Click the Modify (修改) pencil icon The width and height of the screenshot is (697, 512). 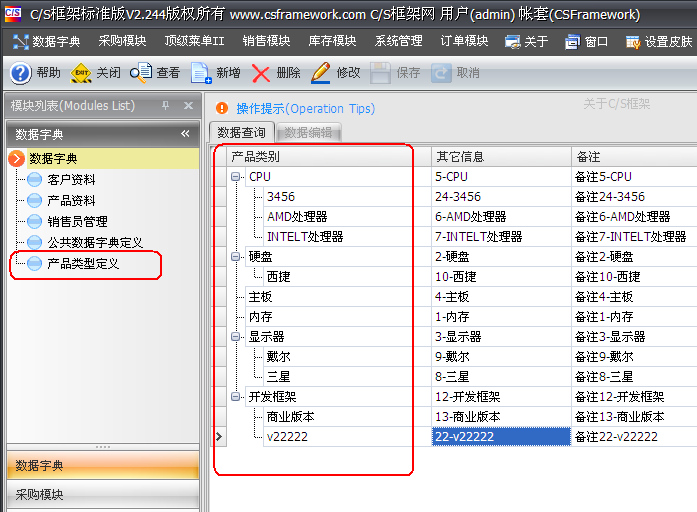tap(321, 73)
